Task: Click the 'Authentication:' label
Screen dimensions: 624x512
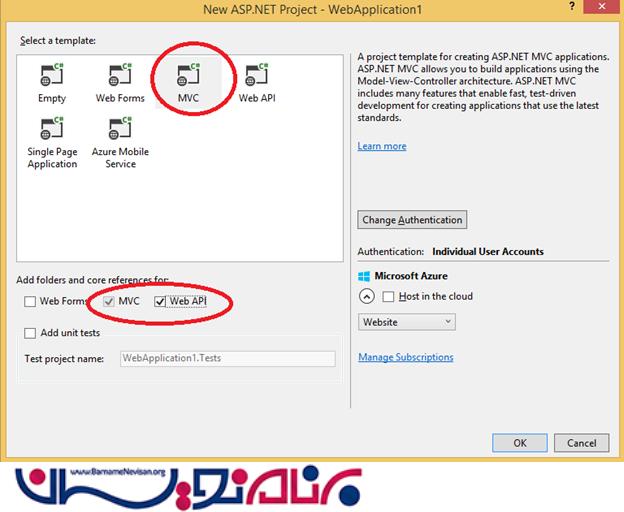Action: pyautogui.click(x=391, y=252)
